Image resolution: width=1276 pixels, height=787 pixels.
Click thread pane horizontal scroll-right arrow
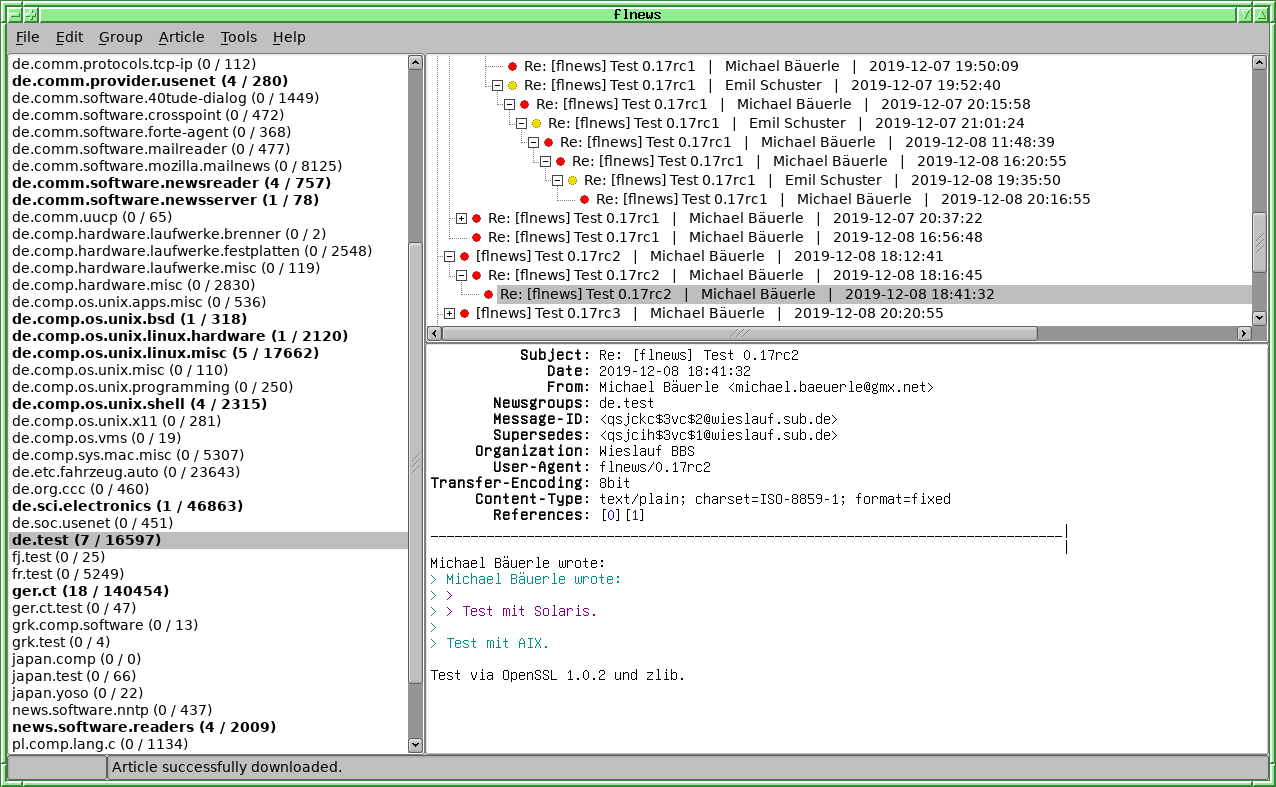point(1243,333)
